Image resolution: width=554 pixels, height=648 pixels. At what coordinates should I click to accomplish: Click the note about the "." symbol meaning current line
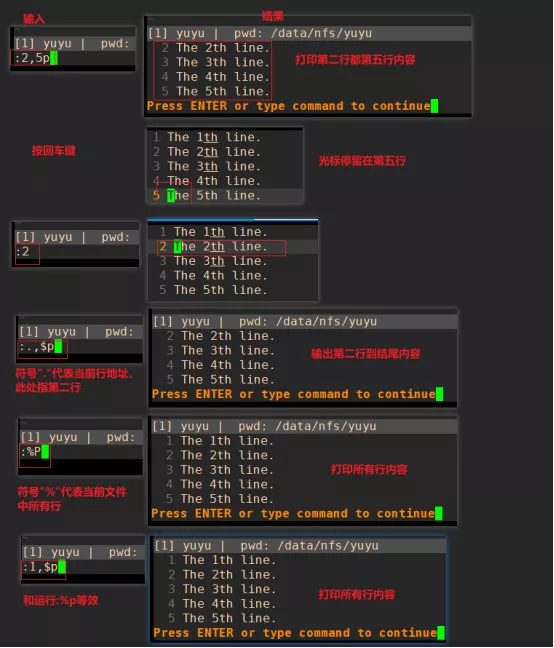tap(74, 381)
